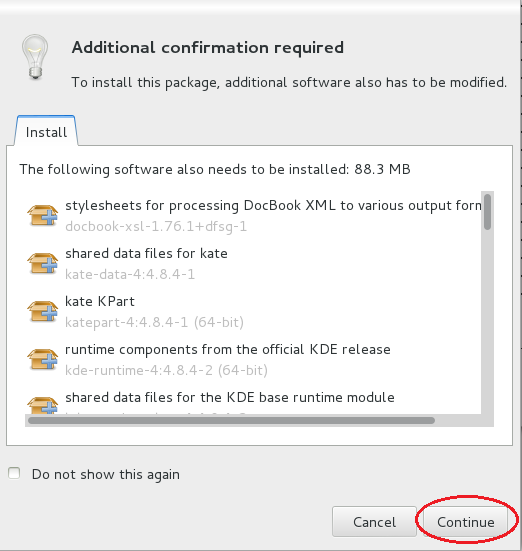The width and height of the screenshot is (522, 551).
Task: Click the lightbulb hint icon
Action: pyautogui.click(x=35, y=57)
